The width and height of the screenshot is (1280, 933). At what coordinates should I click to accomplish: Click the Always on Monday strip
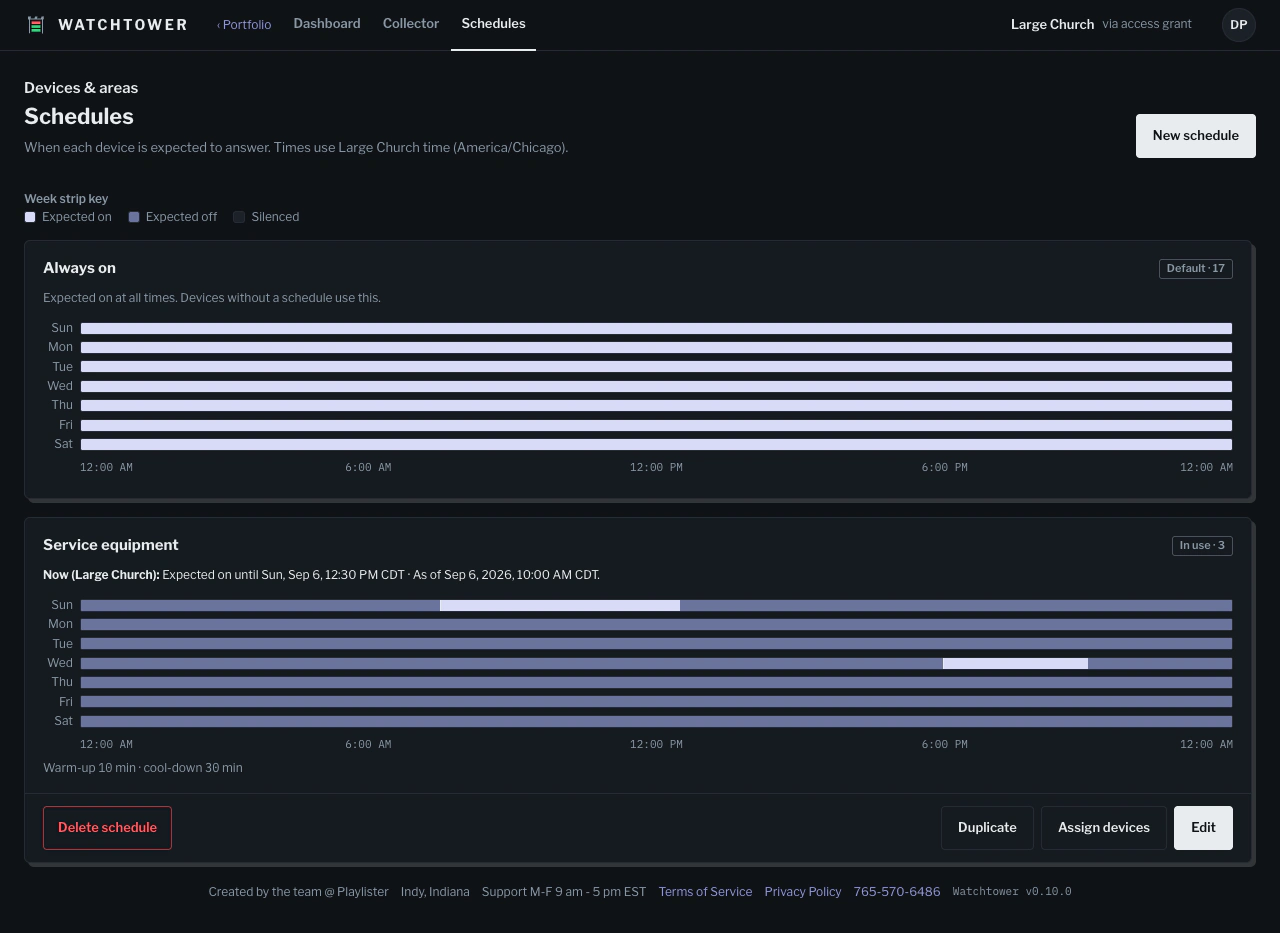(x=656, y=347)
